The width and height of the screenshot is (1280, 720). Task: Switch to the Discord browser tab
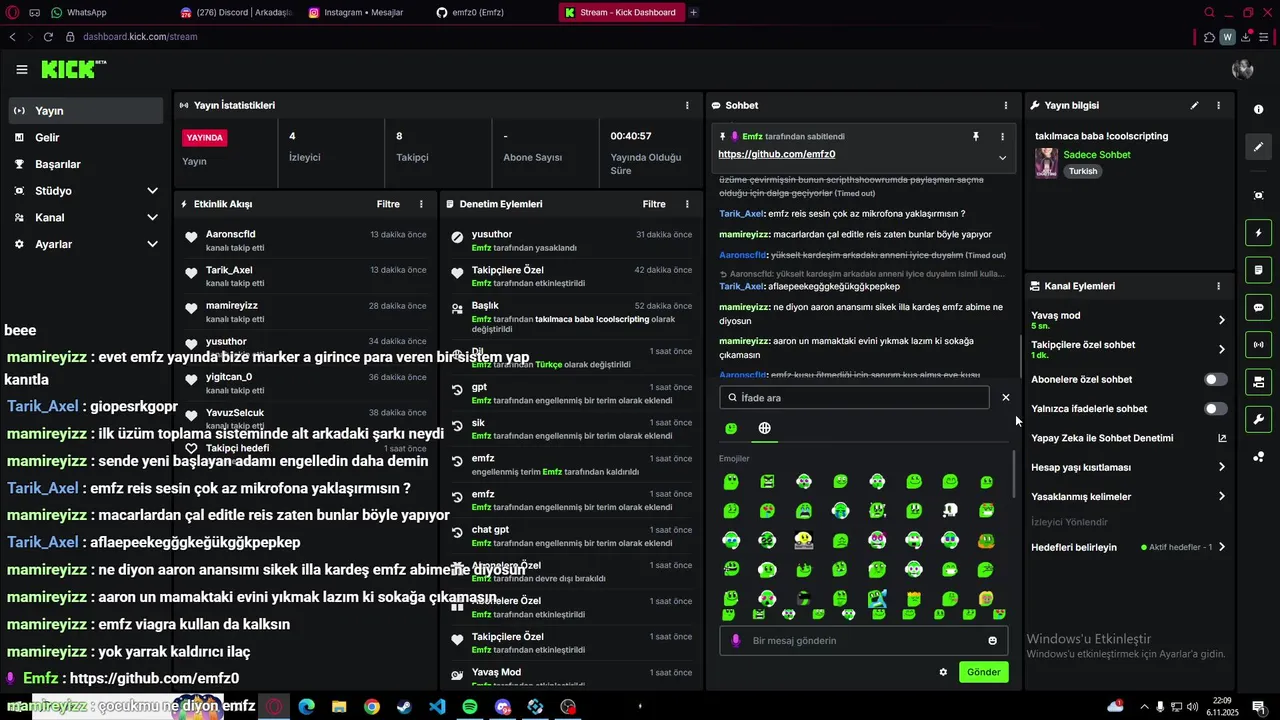[x=237, y=12]
